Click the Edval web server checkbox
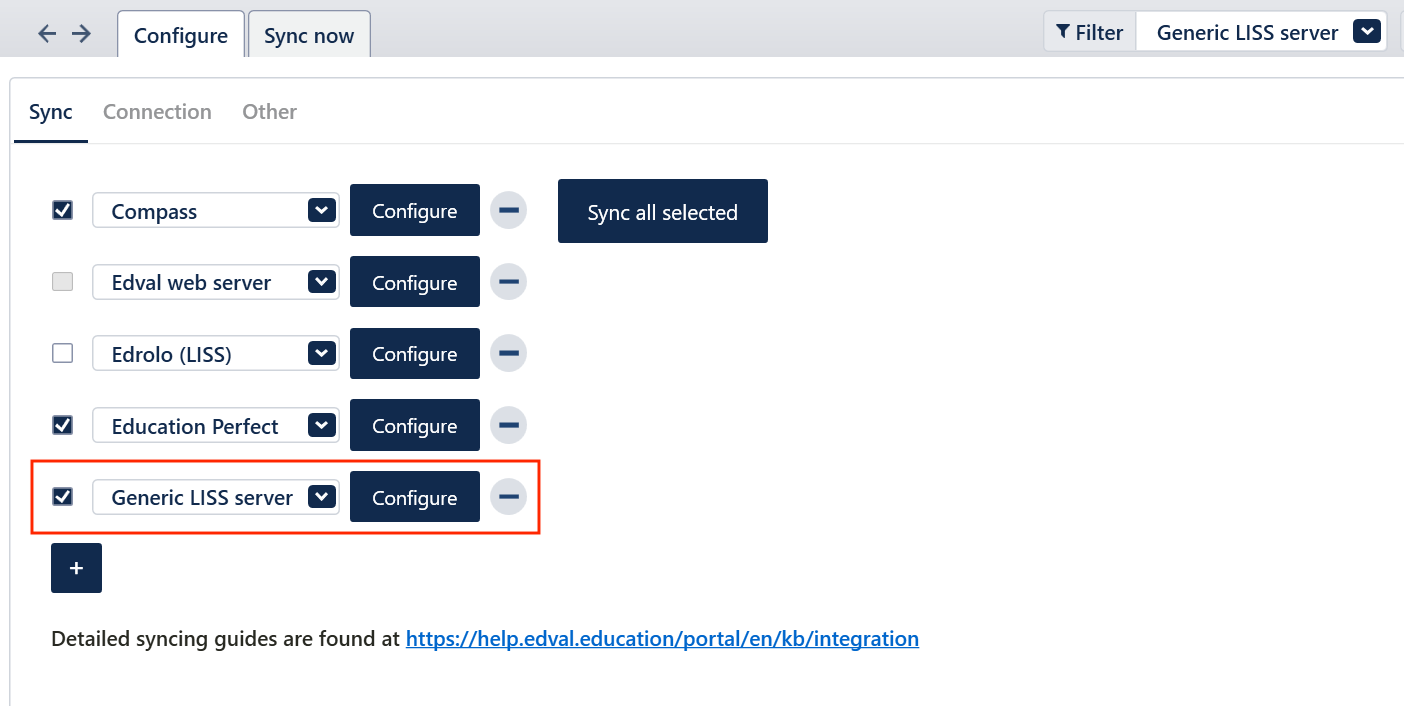The width and height of the screenshot is (1404, 706). click(62, 282)
